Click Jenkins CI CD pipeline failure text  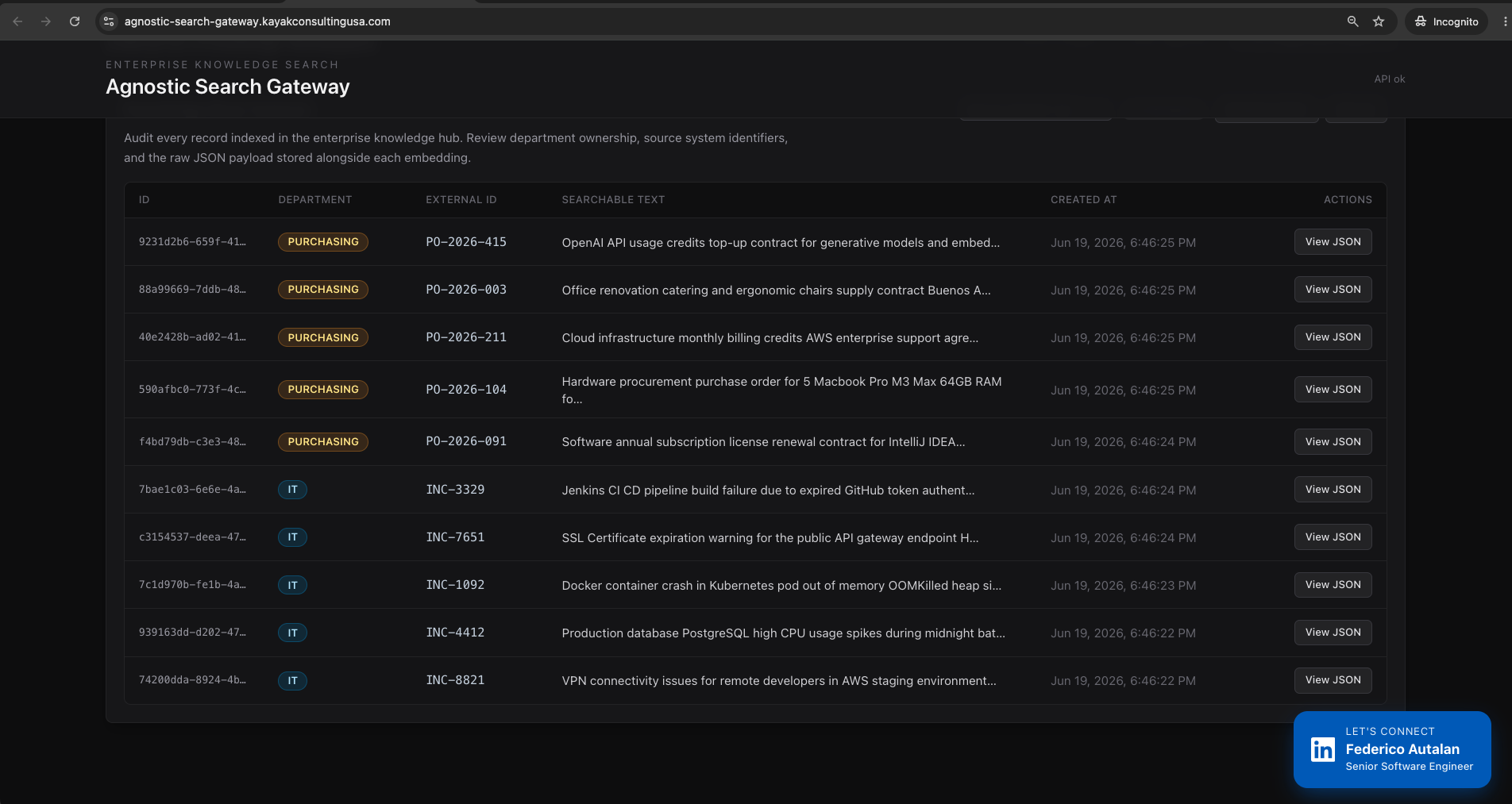click(768, 490)
